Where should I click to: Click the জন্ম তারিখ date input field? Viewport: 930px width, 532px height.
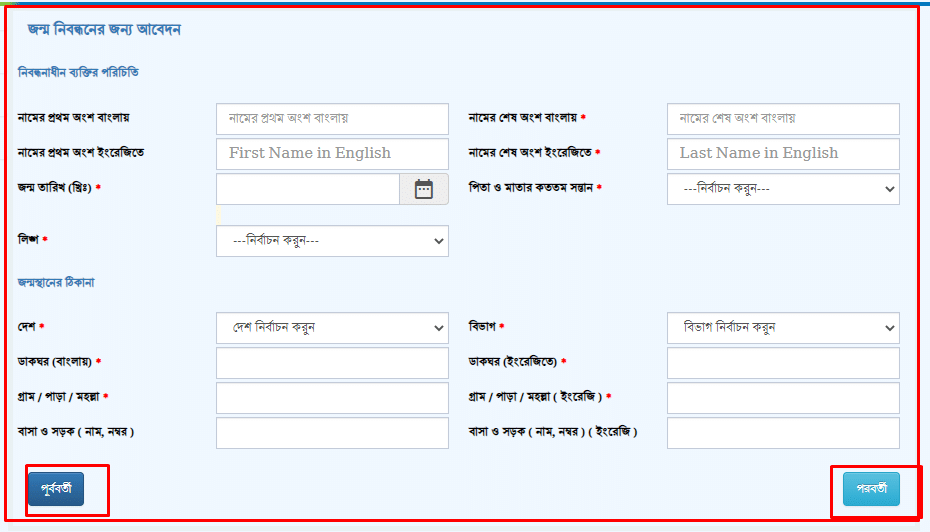[307, 189]
